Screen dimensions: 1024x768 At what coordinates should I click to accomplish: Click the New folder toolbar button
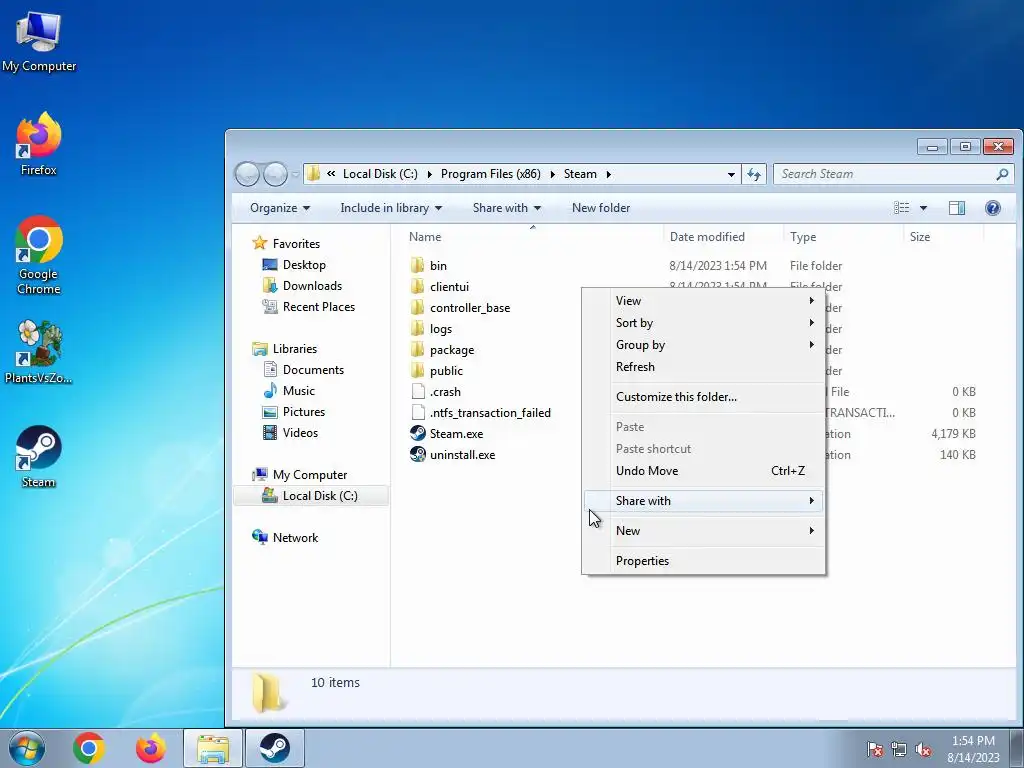(x=601, y=208)
